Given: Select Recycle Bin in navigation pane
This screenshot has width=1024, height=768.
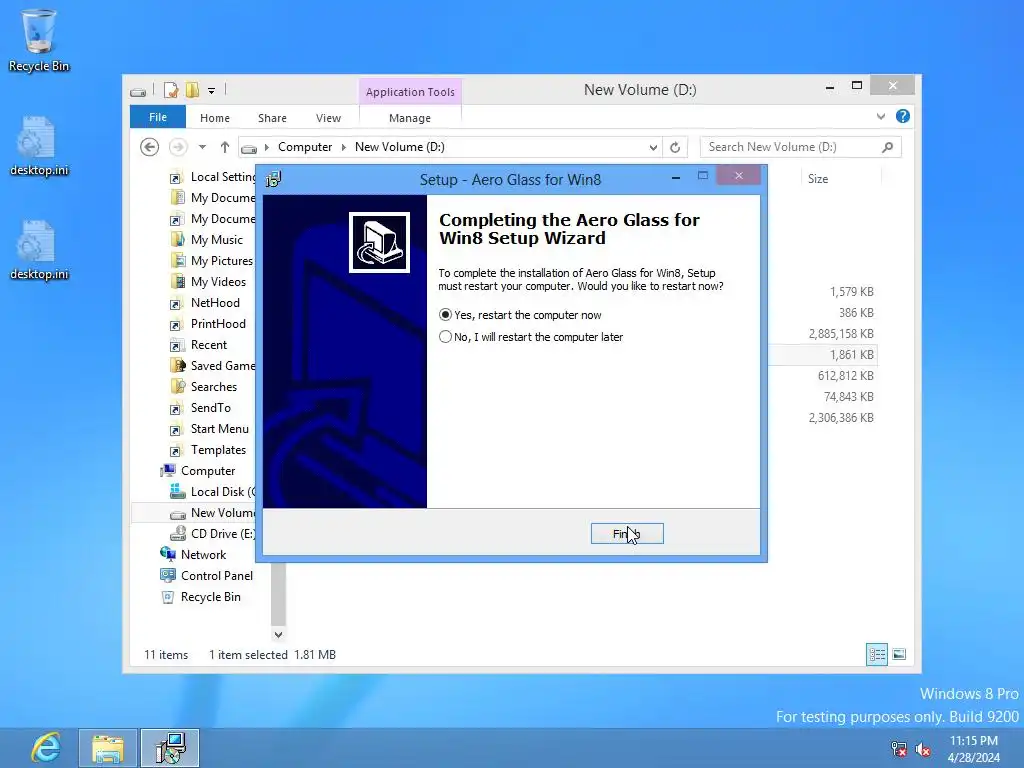Looking at the screenshot, I should click(201, 596).
